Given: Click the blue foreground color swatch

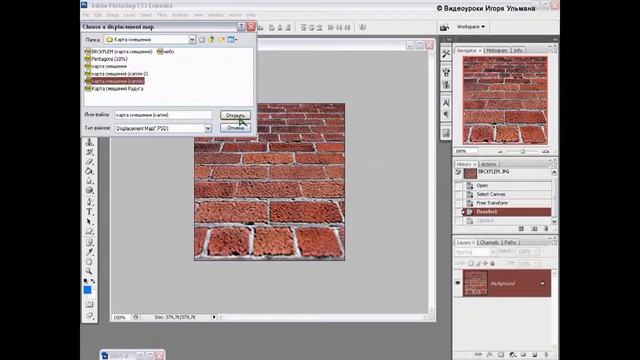Looking at the screenshot, I should coord(87,290).
